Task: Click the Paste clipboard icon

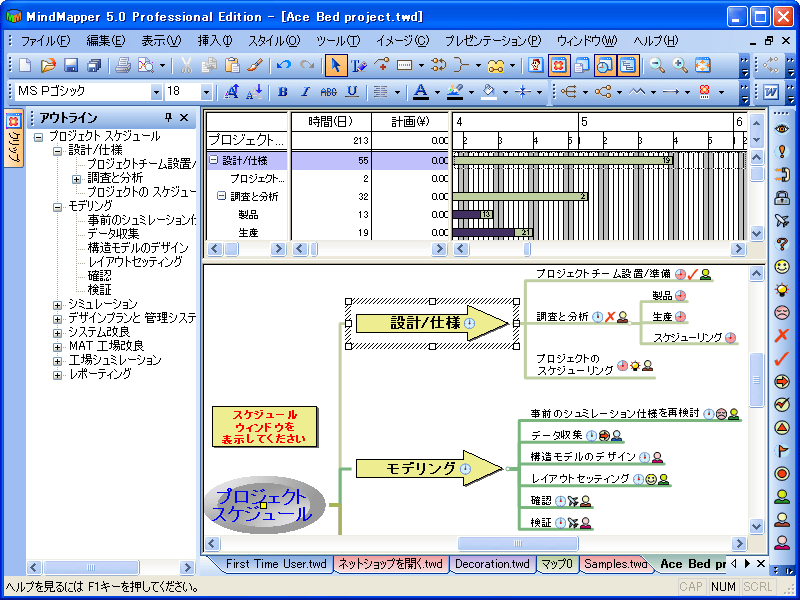Action: [x=232, y=65]
